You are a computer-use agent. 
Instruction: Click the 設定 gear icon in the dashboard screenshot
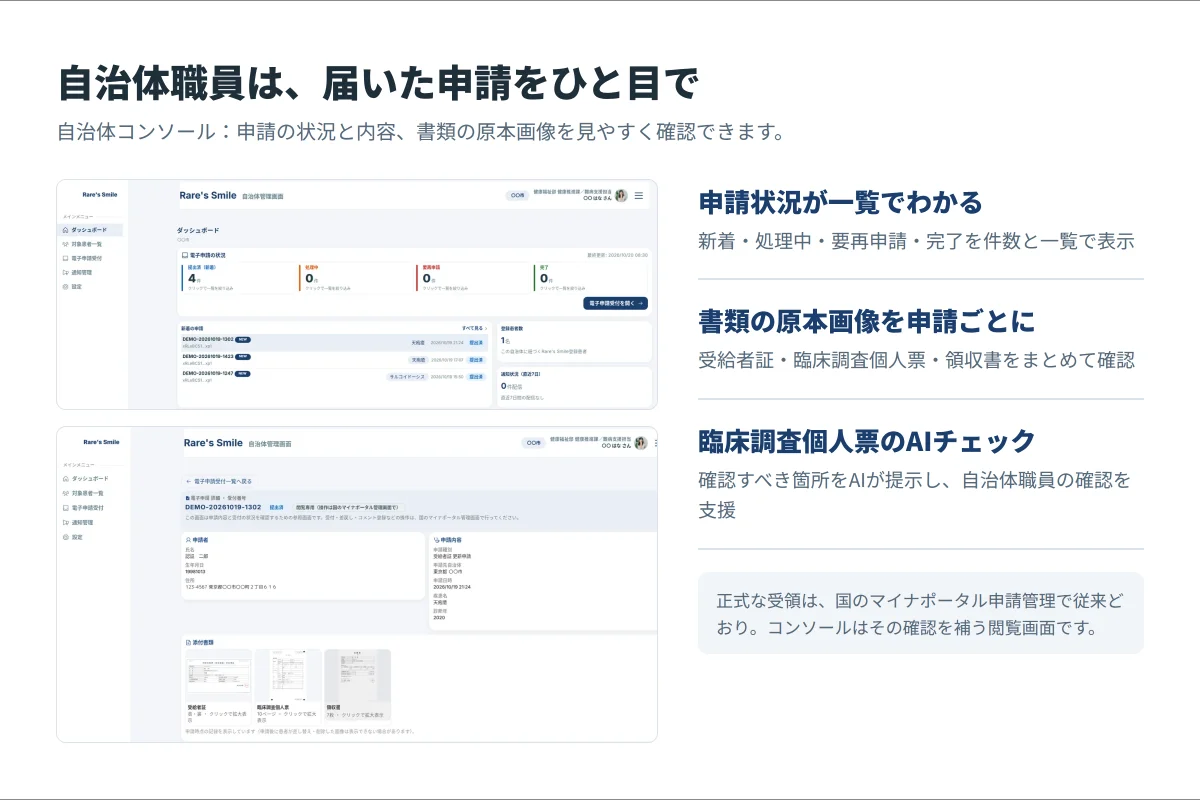[x=66, y=286]
